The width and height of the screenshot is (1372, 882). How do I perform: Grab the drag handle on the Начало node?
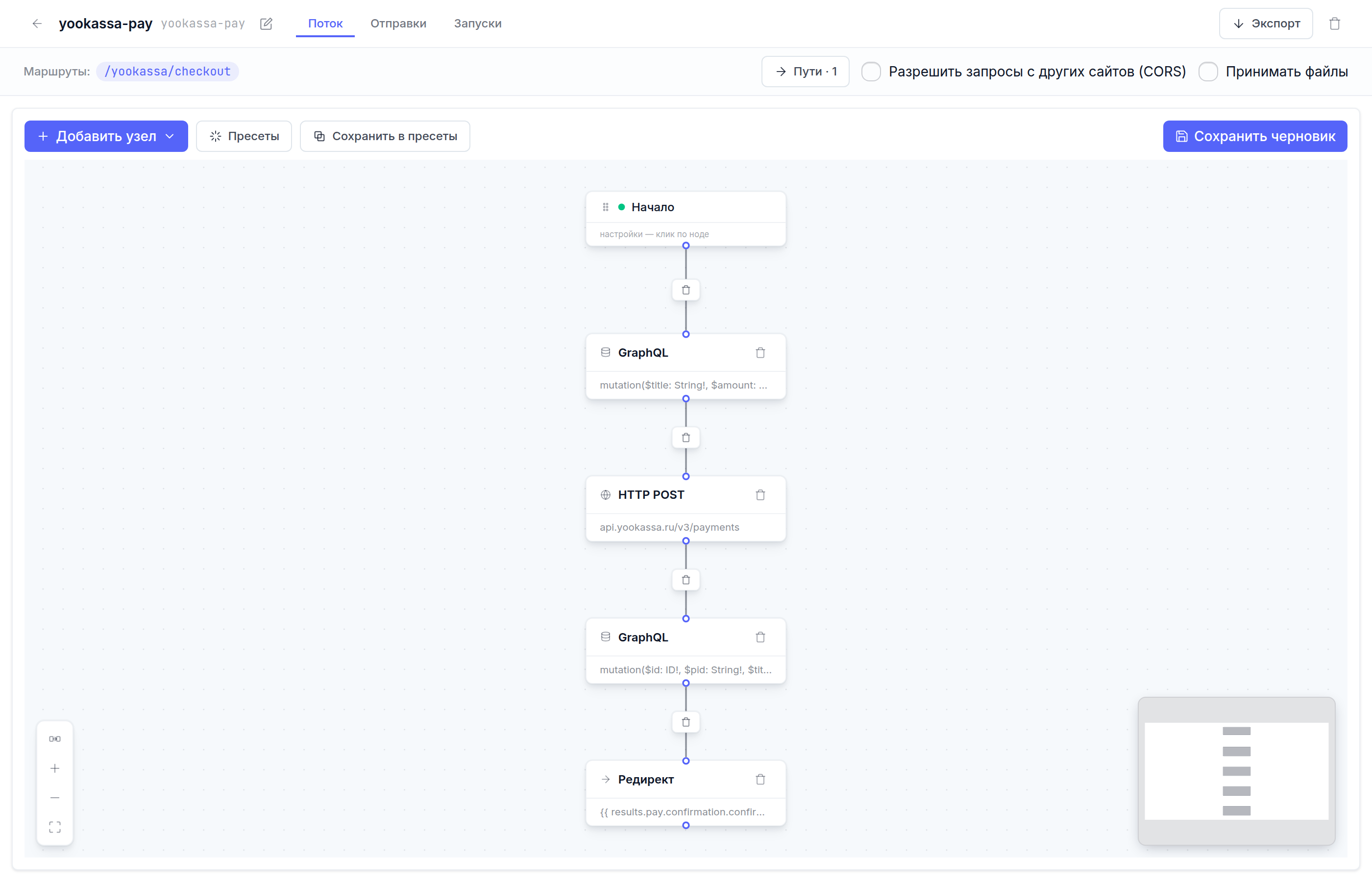(605, 207)
